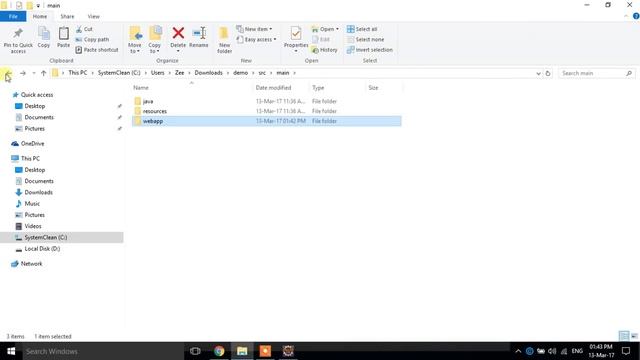
Task: Click Users breadcrumb in address bar
Action: click(x=158, y=73)
